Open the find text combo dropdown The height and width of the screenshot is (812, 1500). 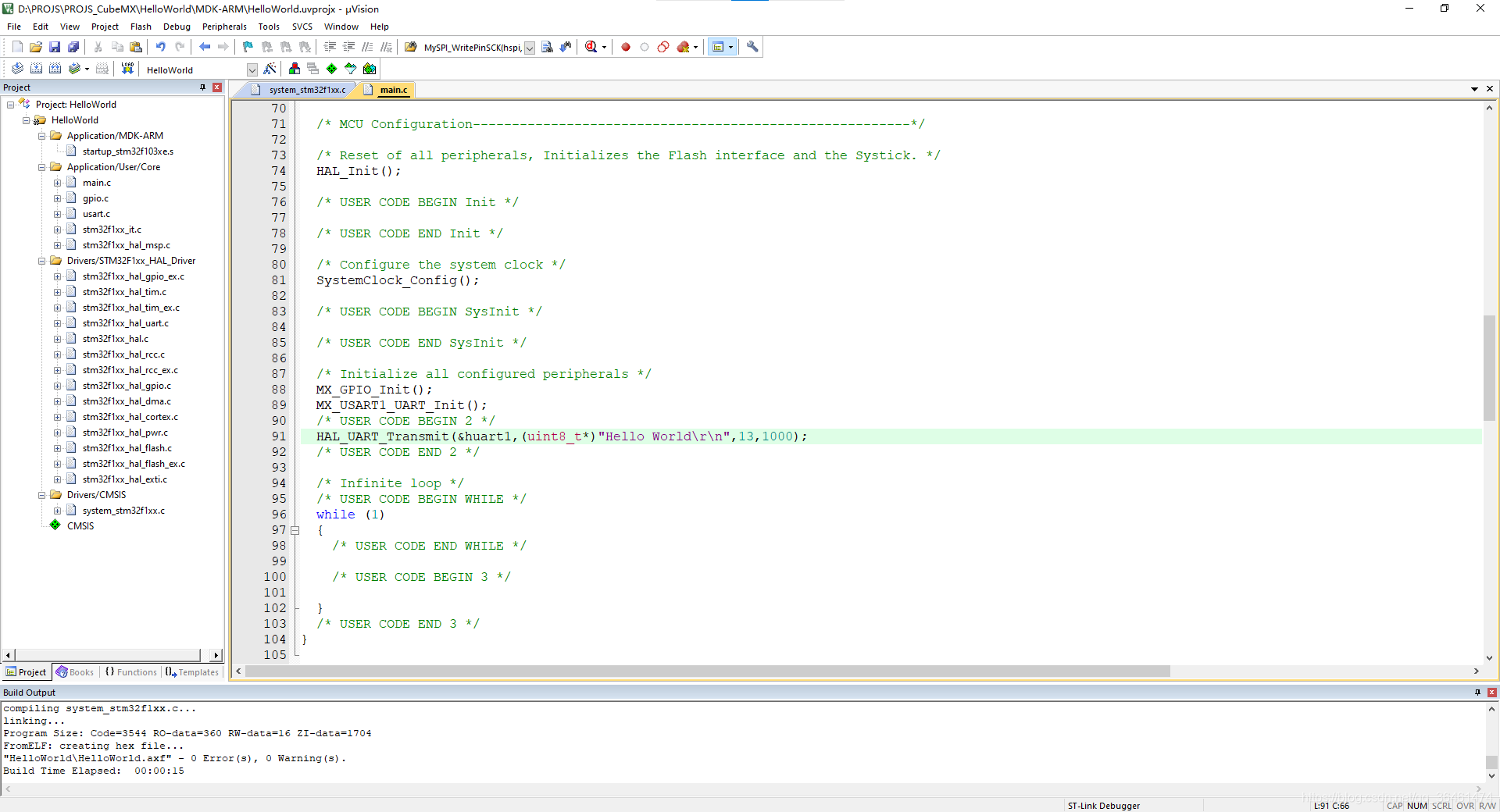click(x=530, y=48)
